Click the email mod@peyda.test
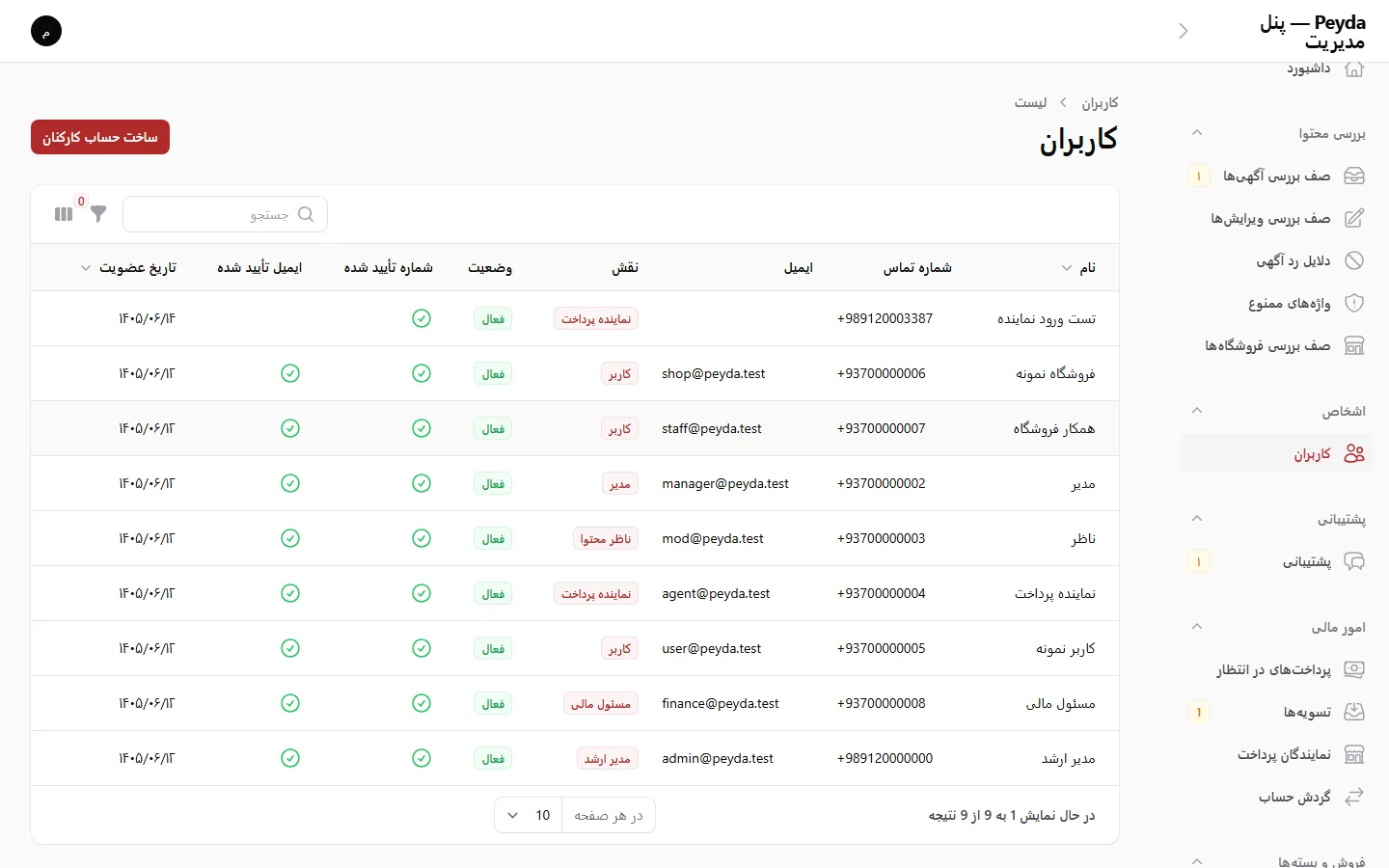This screenshot has width=1389, height=868. (713, 538)
